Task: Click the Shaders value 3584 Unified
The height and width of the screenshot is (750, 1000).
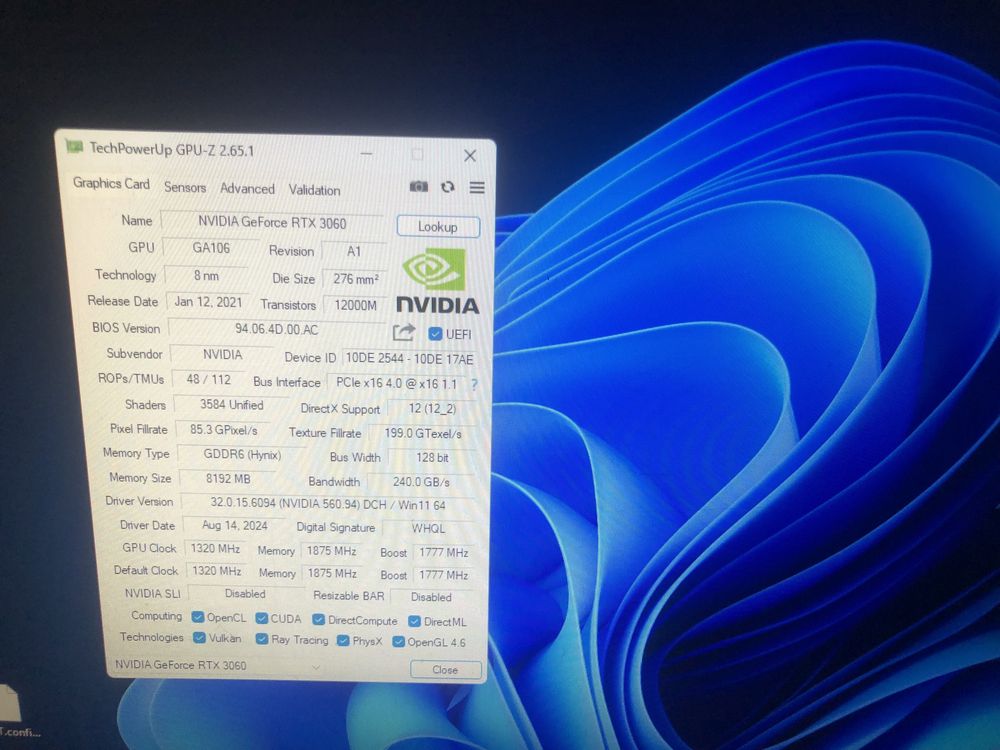Action: [x=232, y=405]
